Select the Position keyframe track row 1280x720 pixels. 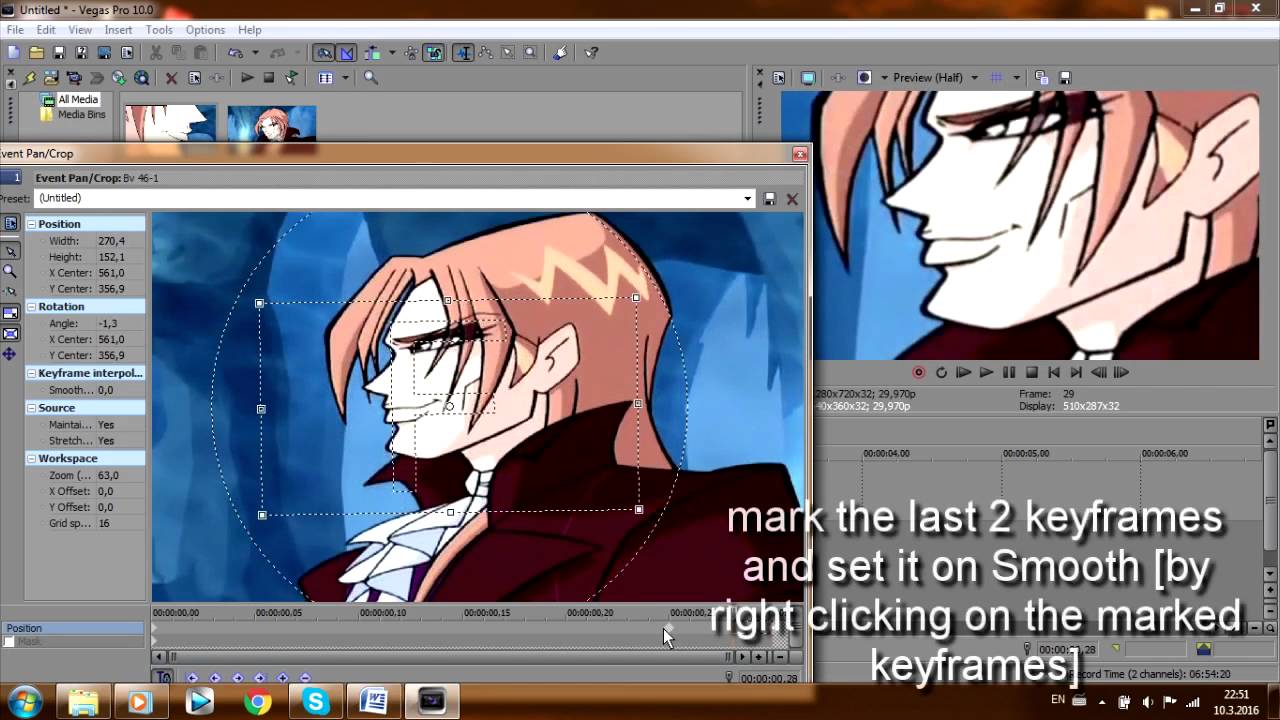73,628
